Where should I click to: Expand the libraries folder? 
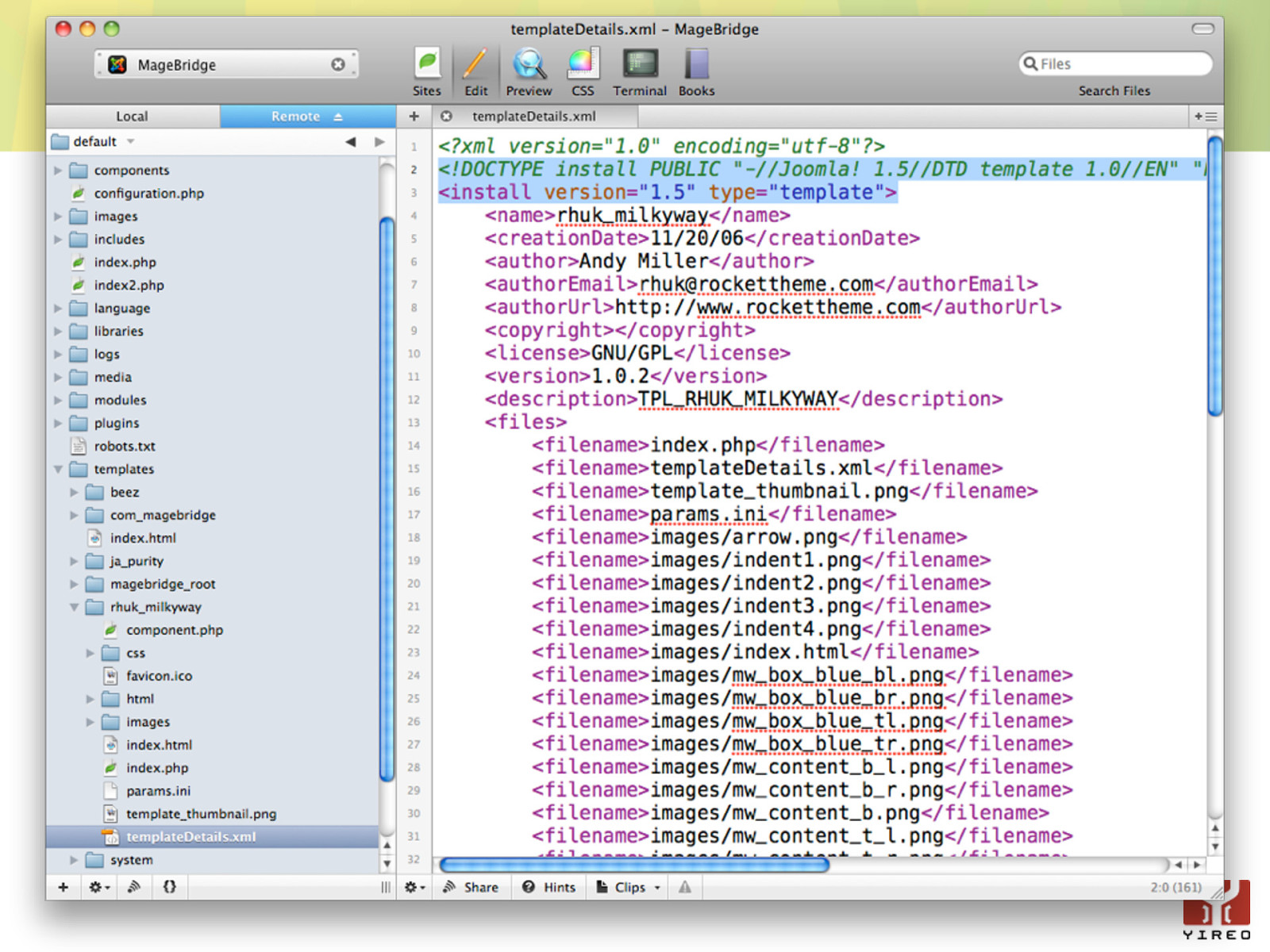pyautogui.click(x=58, y=331)
